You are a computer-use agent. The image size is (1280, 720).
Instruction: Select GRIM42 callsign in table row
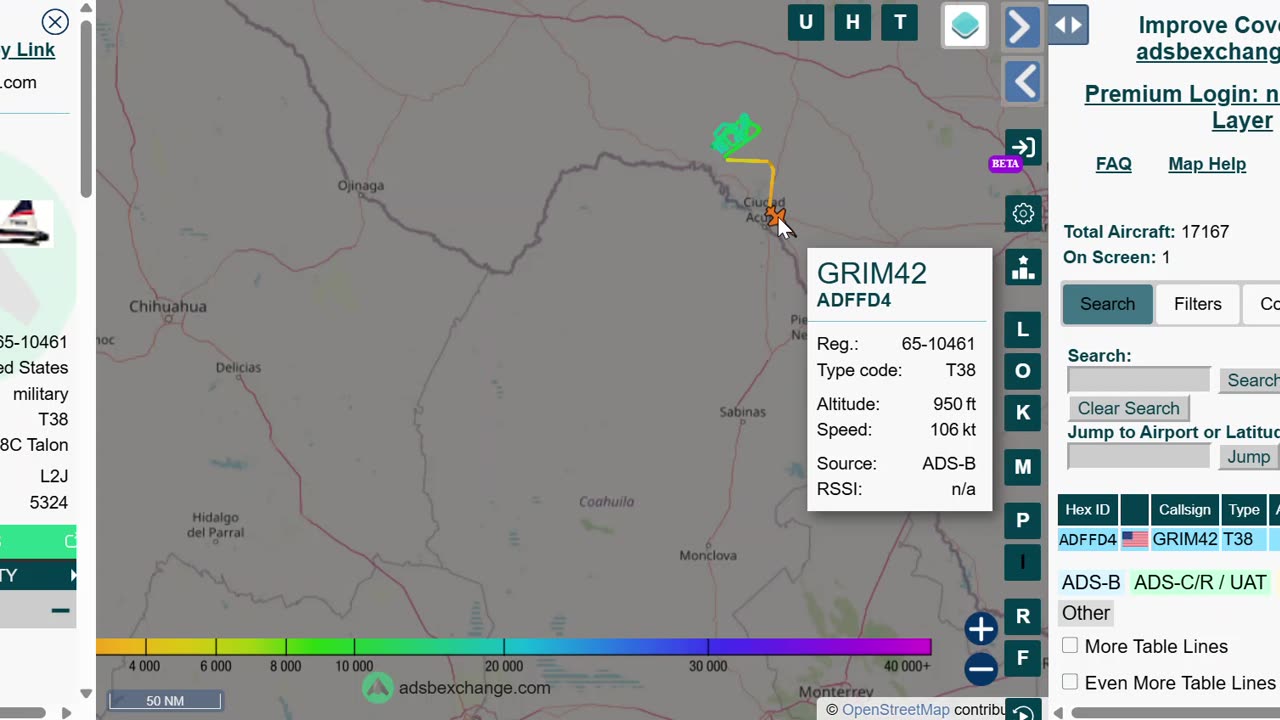[x=1184, y=540]
